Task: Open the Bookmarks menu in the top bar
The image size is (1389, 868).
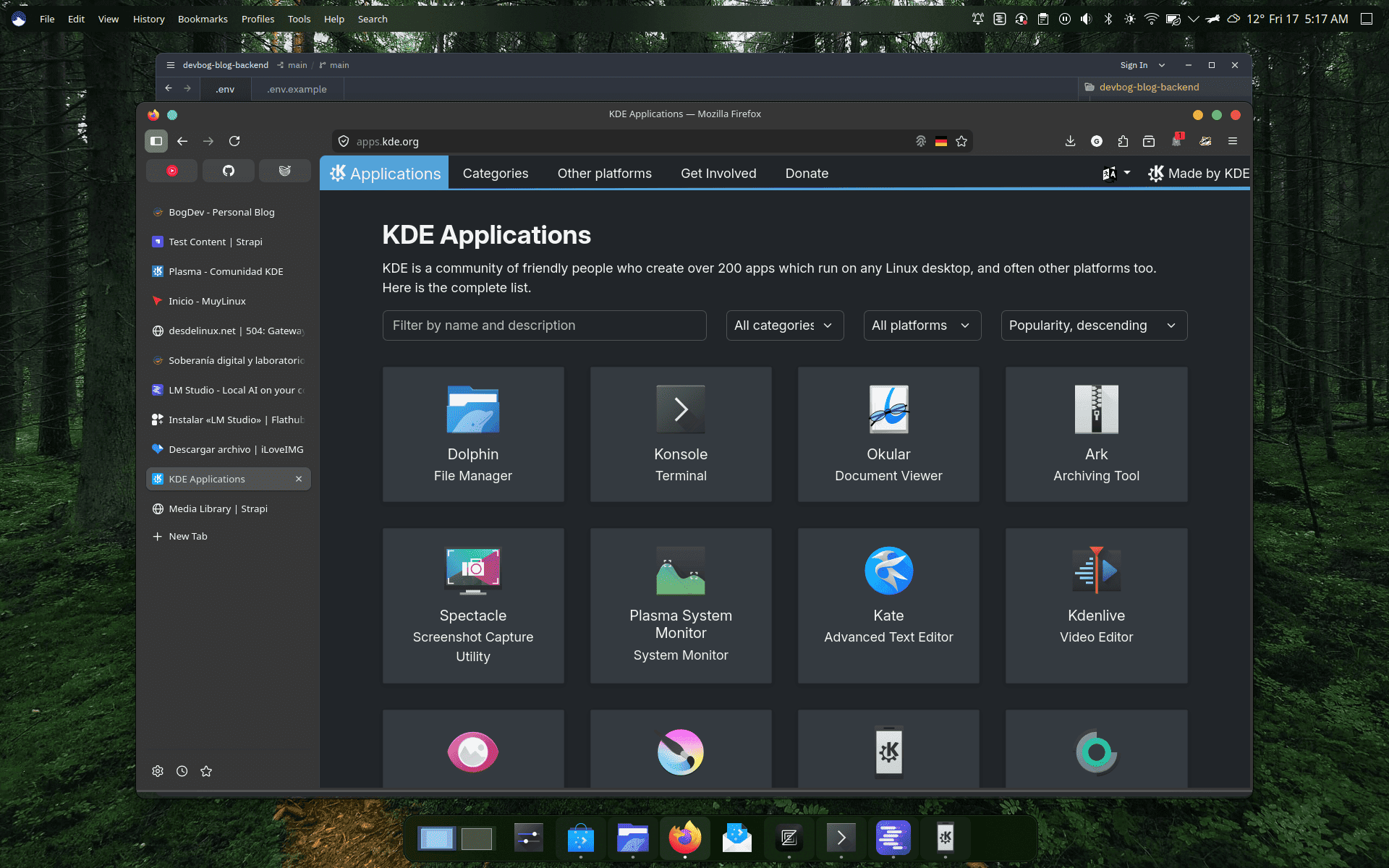Action: click(x=203, y=19)
